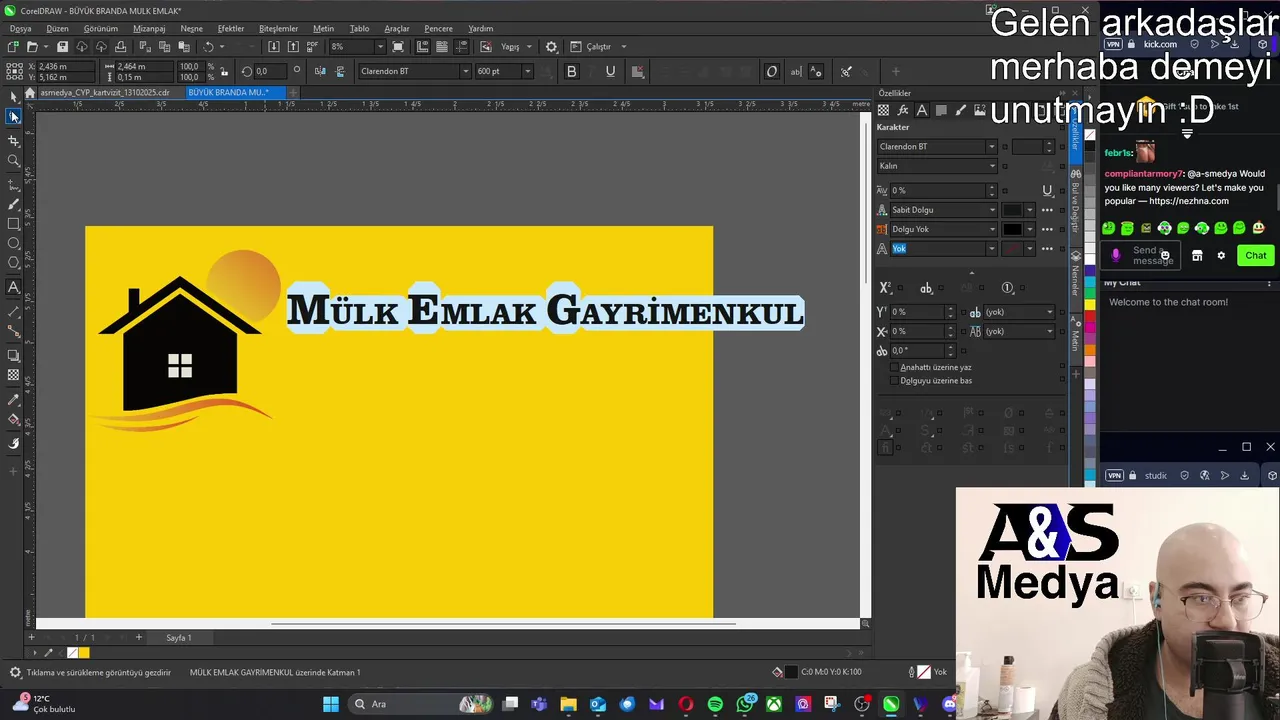
Task: Open Yapış snap dropdown
Action: (x=528, y=47)
